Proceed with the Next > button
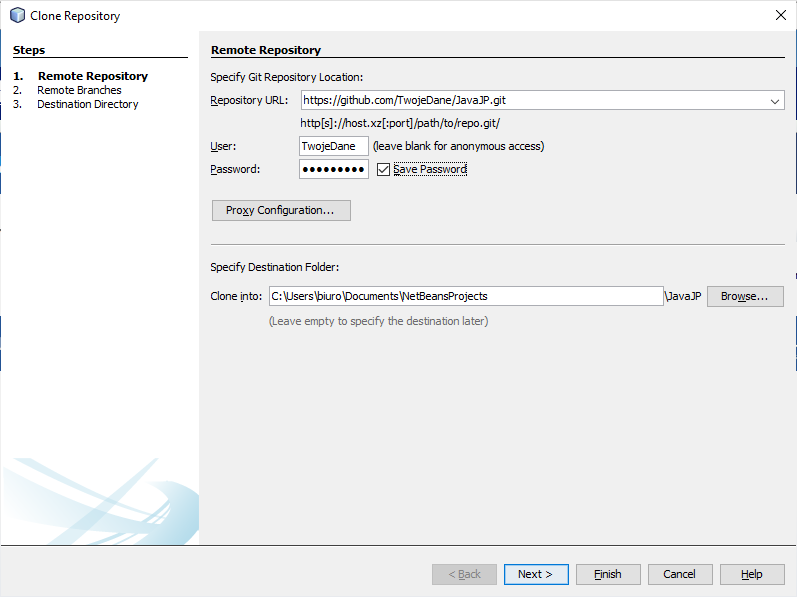The image size is (797, 597). (x=536, y=574)
